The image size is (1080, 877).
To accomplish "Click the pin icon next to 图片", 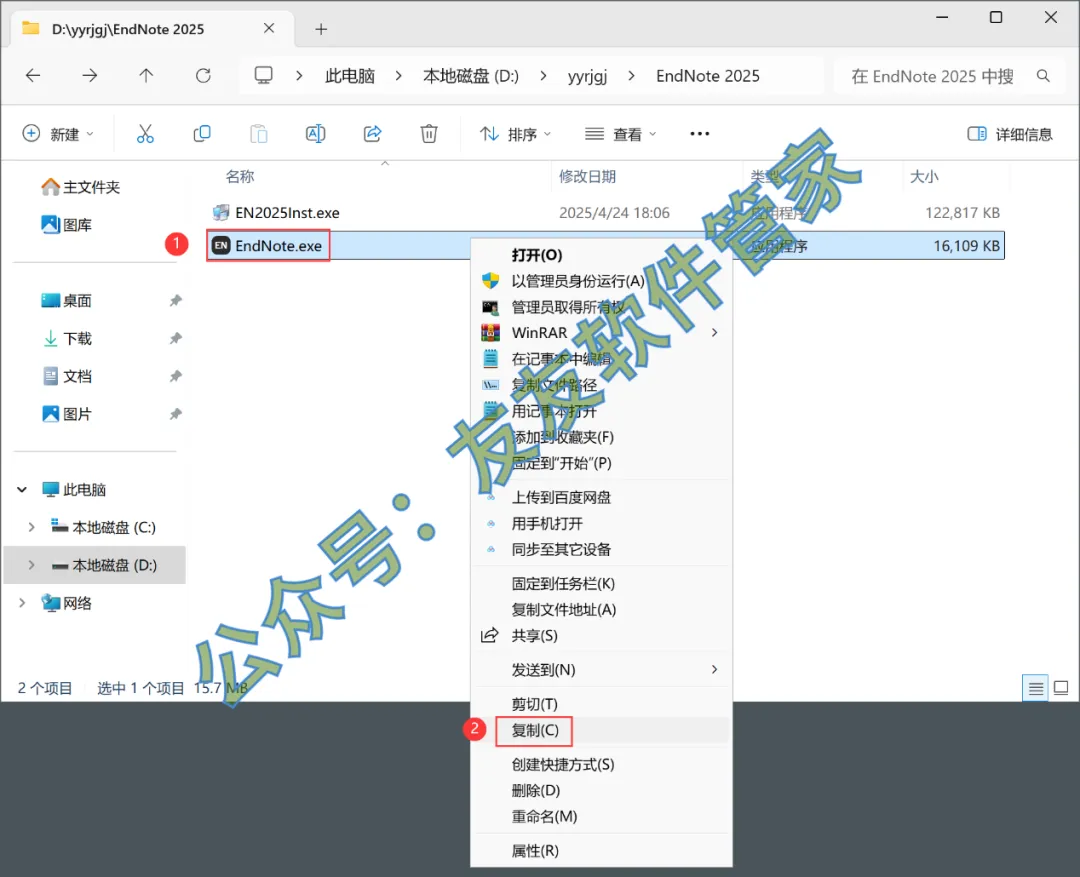I will tap(176, 414).
